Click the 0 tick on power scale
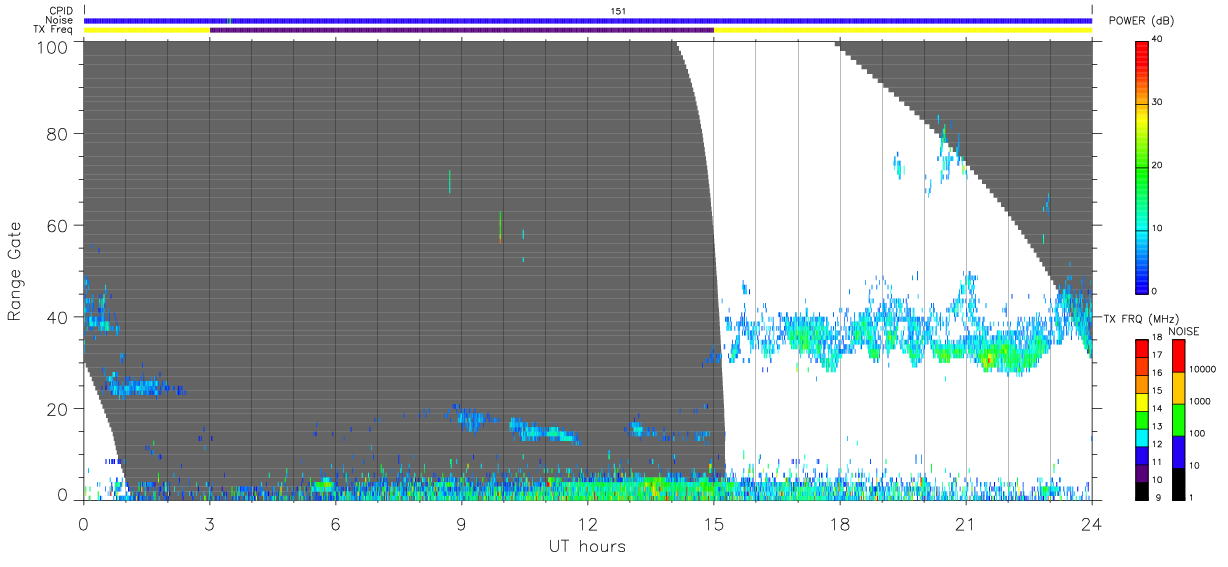The width and height of the screenshot is (1228, 567). click(x=1154, y=291)
